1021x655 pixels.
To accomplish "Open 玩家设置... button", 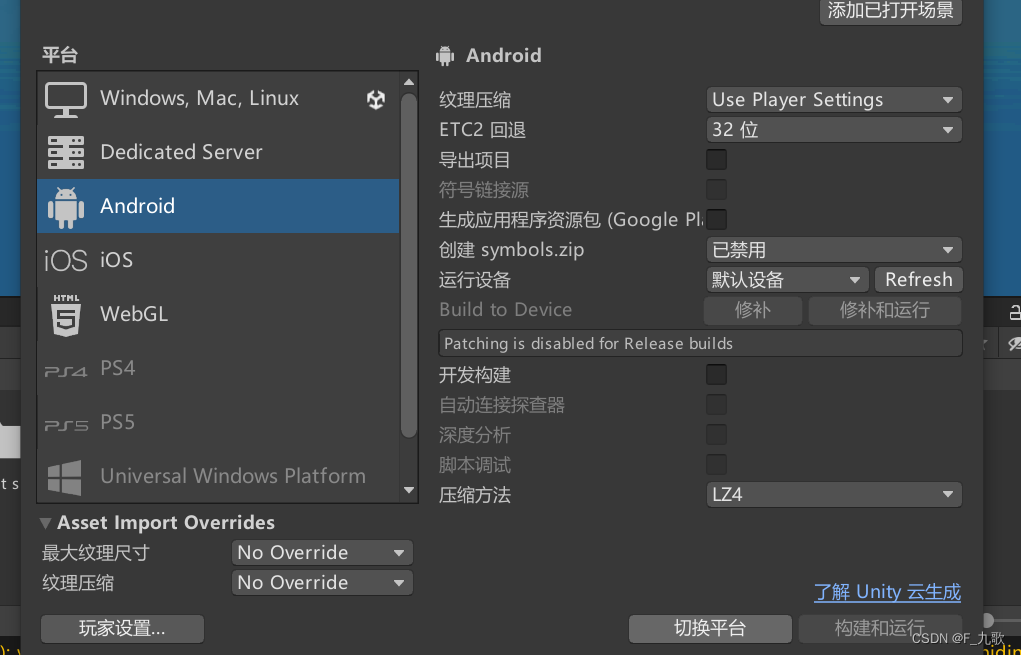I will [122, 628].
